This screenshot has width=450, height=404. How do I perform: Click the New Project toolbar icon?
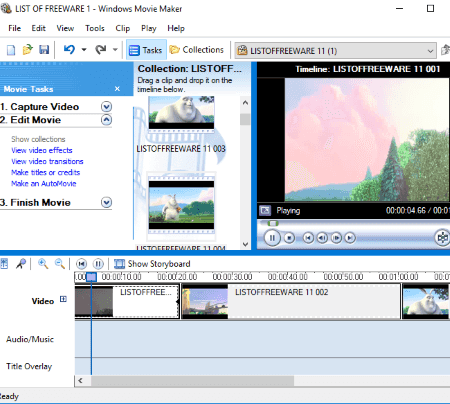coord(11,50)
